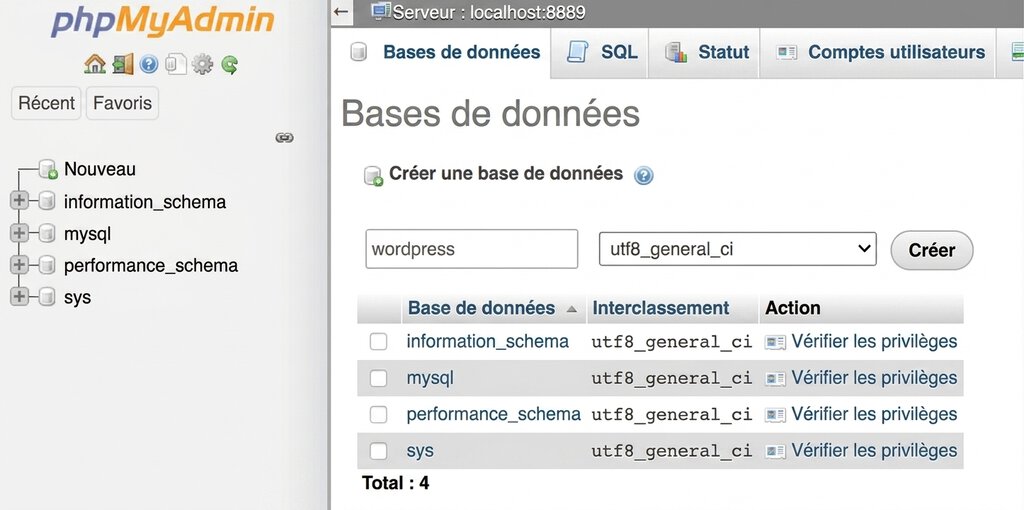The width and height of the screenshot is (1024, 510).
Task: Expand mysql database in navigation tree
Action: 19,233
